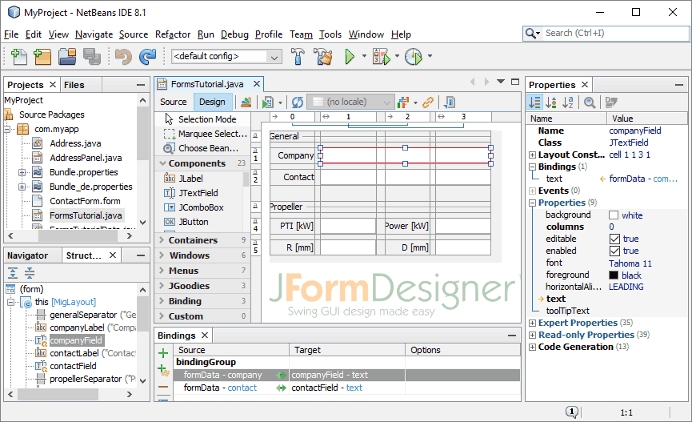Expand the Containers palette category
The image size is (692, 422).
coord(193,240)
